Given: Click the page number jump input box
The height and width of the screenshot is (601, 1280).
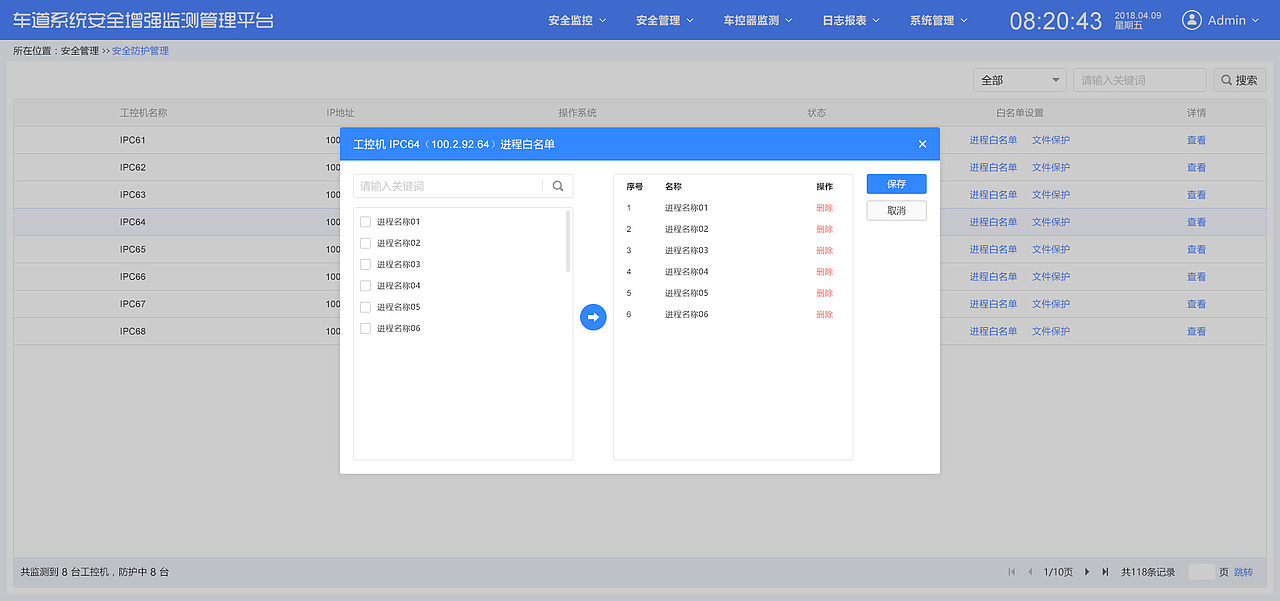Looking at the screenshot, I should coord(1201,572).
